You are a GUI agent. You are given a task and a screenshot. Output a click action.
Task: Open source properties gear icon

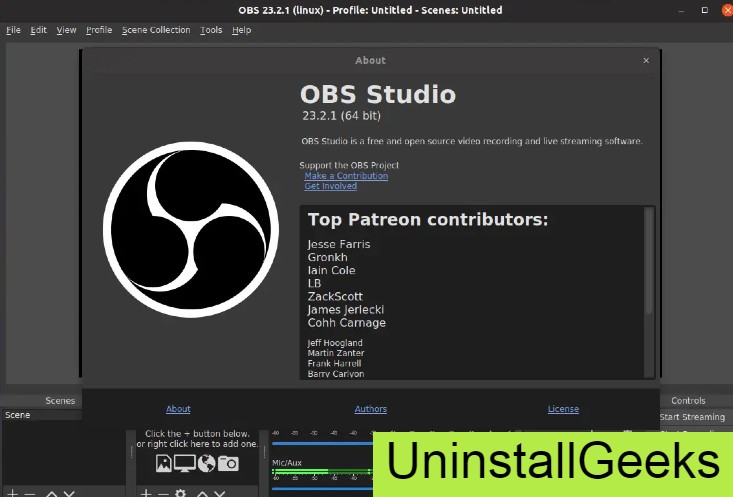(x=180, y=493)
